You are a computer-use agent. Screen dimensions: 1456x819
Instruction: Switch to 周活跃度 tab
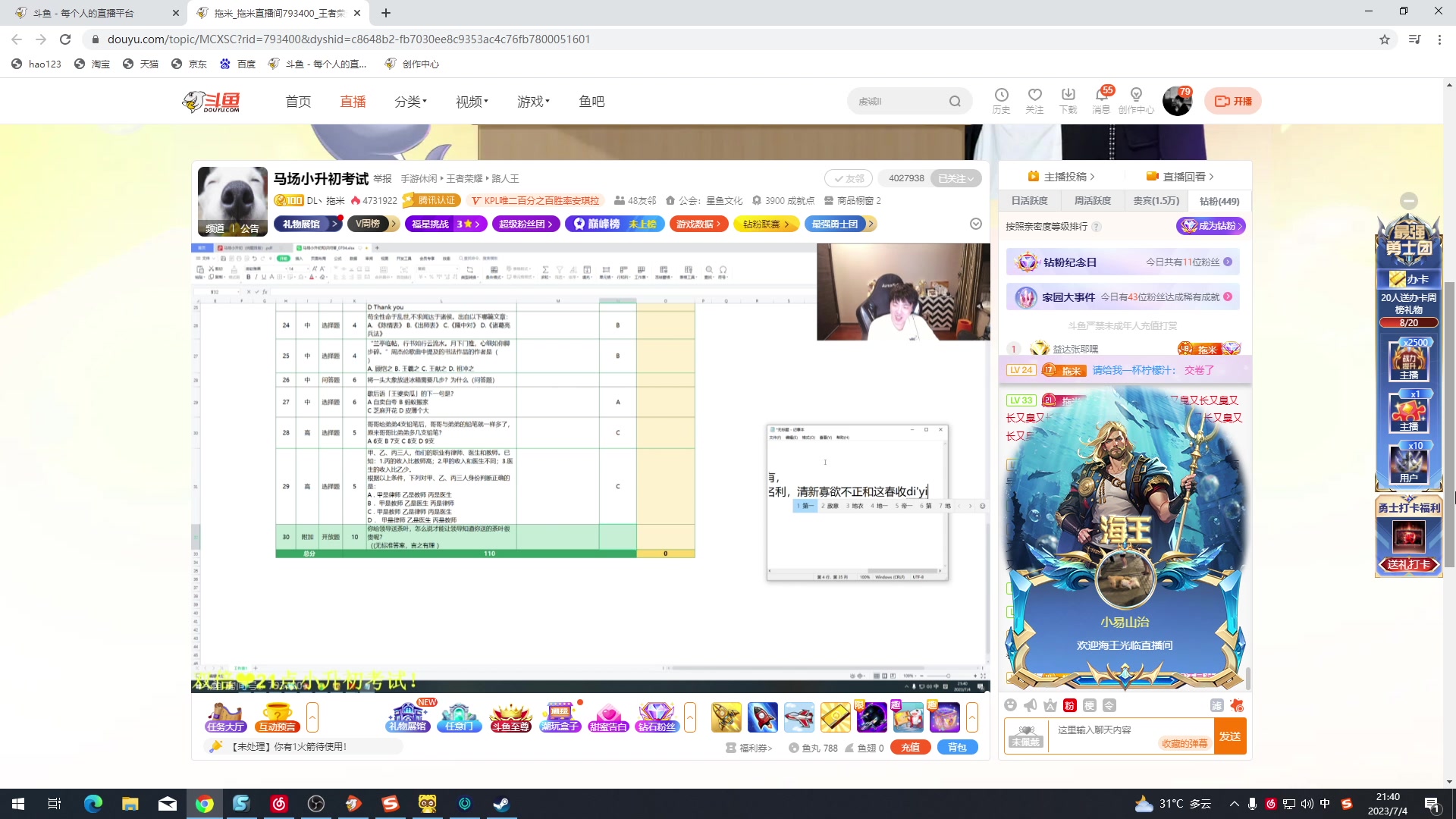pos(1092,201)
